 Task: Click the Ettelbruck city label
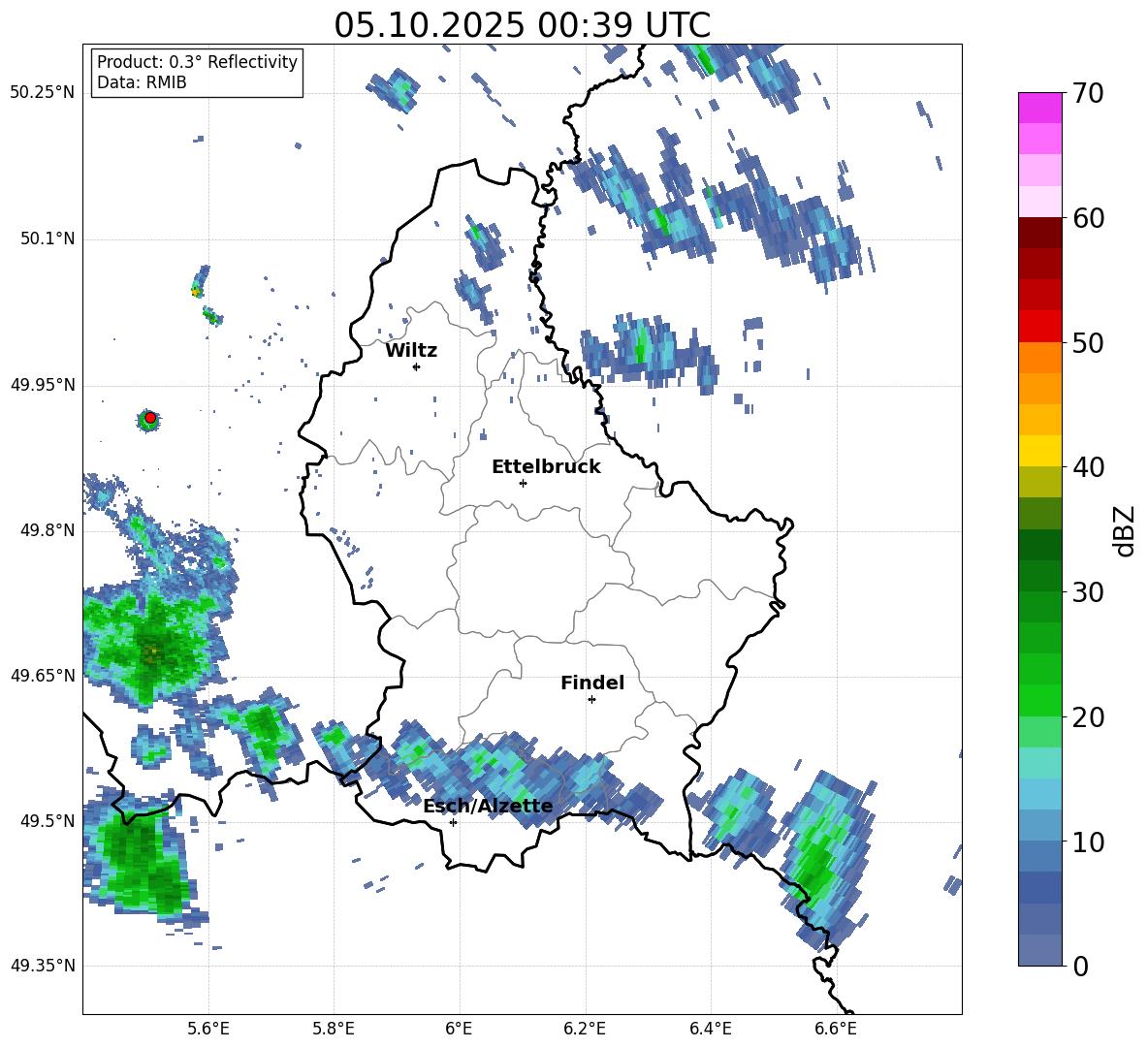pyautogui.click(x=546, y=467)
